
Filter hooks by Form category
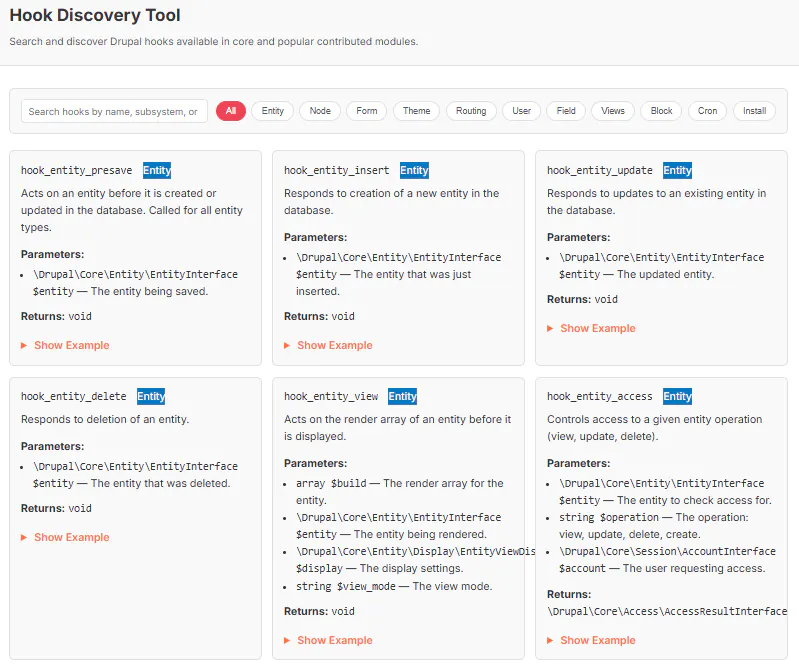pos(366,111)
